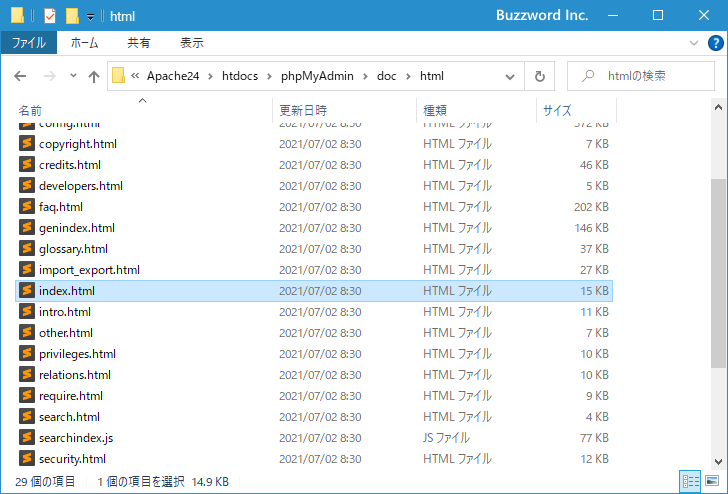
Task: Click the developers.html file icon
Action: (x=27, y=185)
